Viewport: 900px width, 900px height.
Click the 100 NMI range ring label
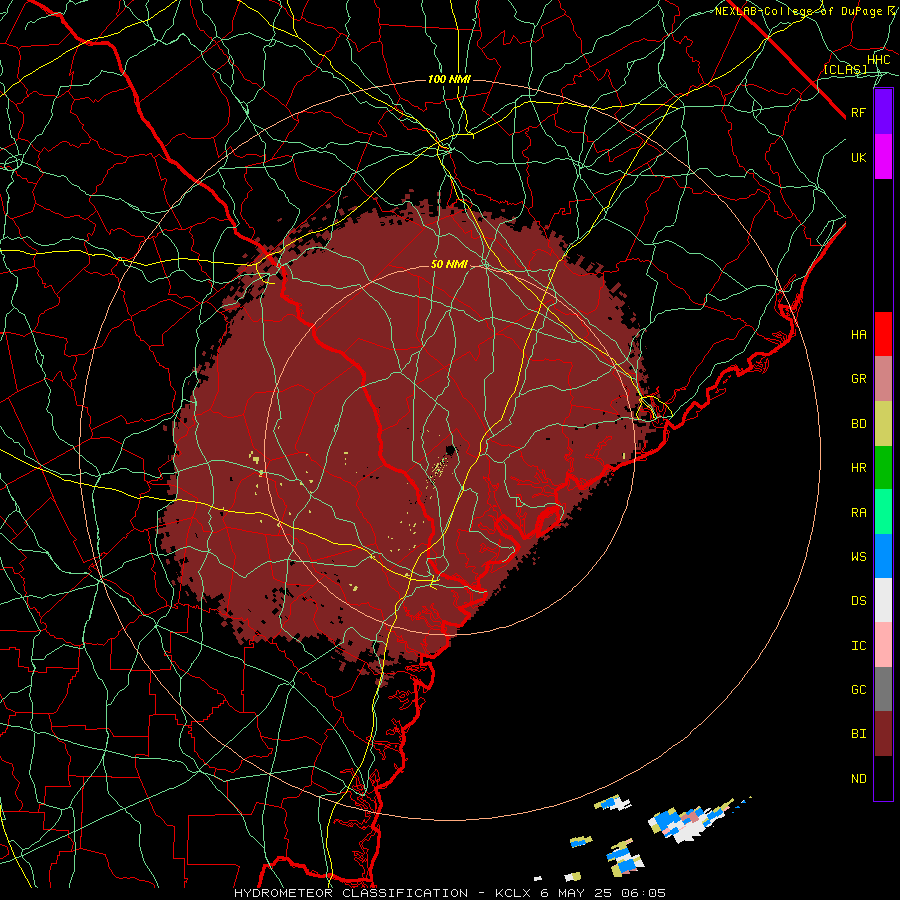pyautogui.click(x=449, y=79)
